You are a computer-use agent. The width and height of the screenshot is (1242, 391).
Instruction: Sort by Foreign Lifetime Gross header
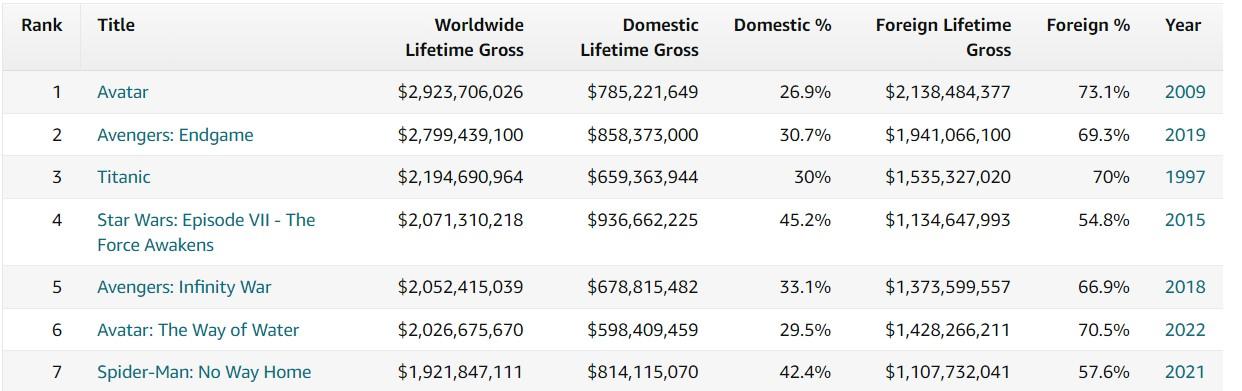(x=943, y=37)
